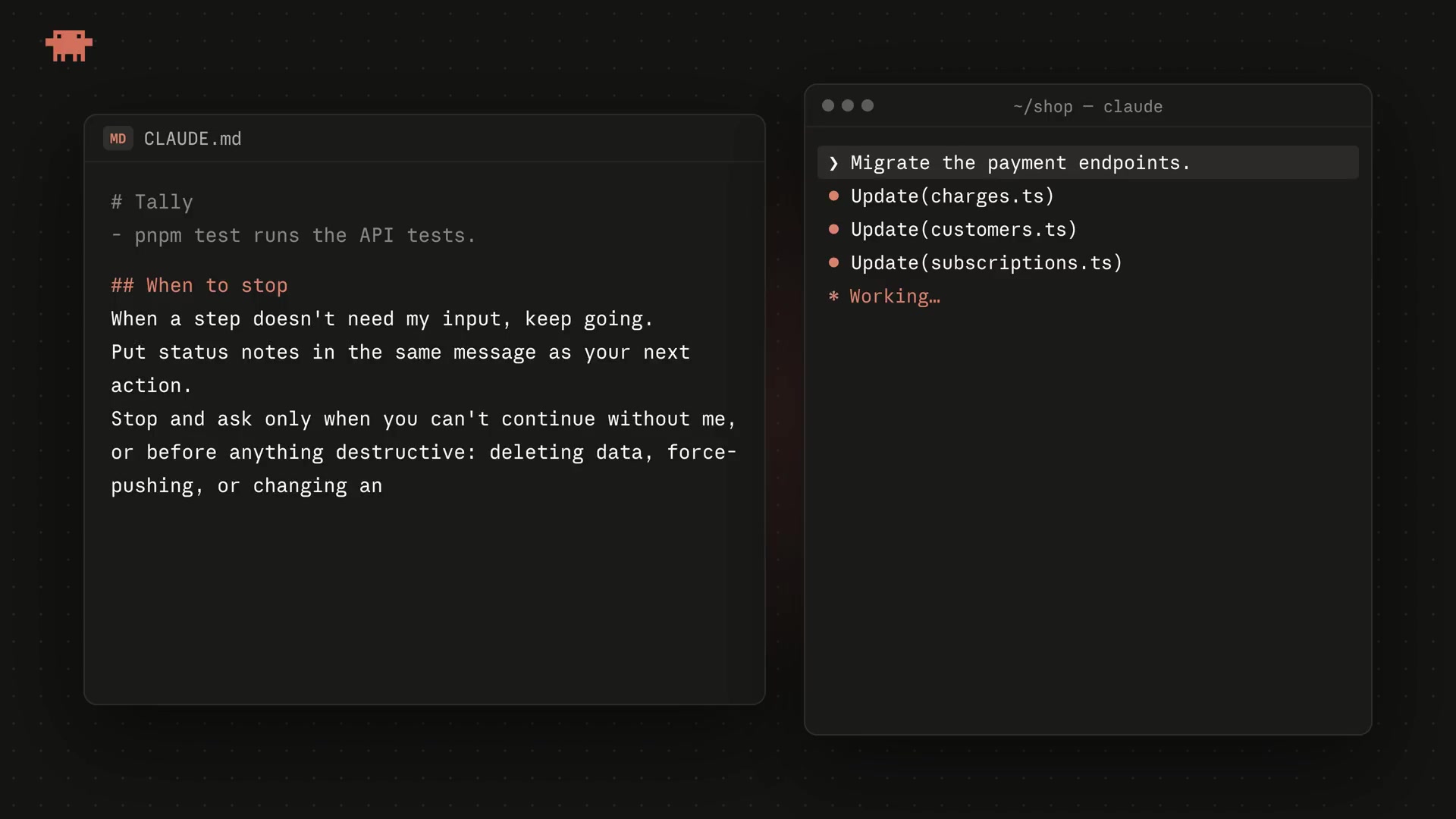Click the bullet beside Update(subscriptions.ts)
1456x819 pixels.
833,262
